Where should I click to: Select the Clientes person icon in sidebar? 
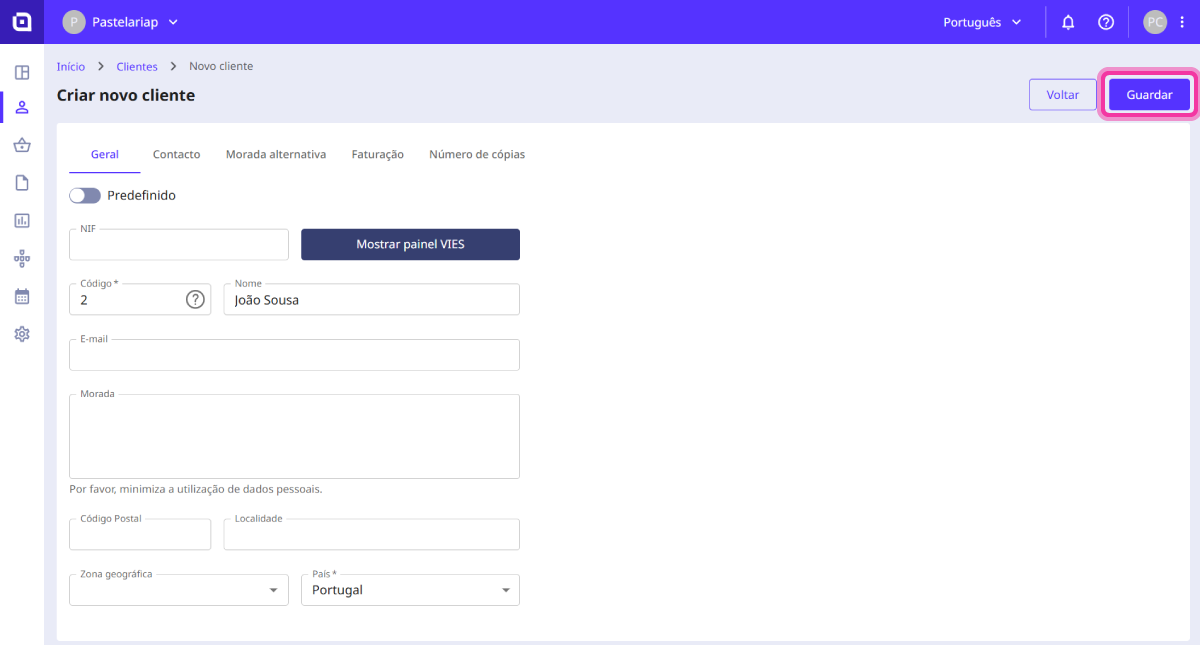tap(22, 107)
